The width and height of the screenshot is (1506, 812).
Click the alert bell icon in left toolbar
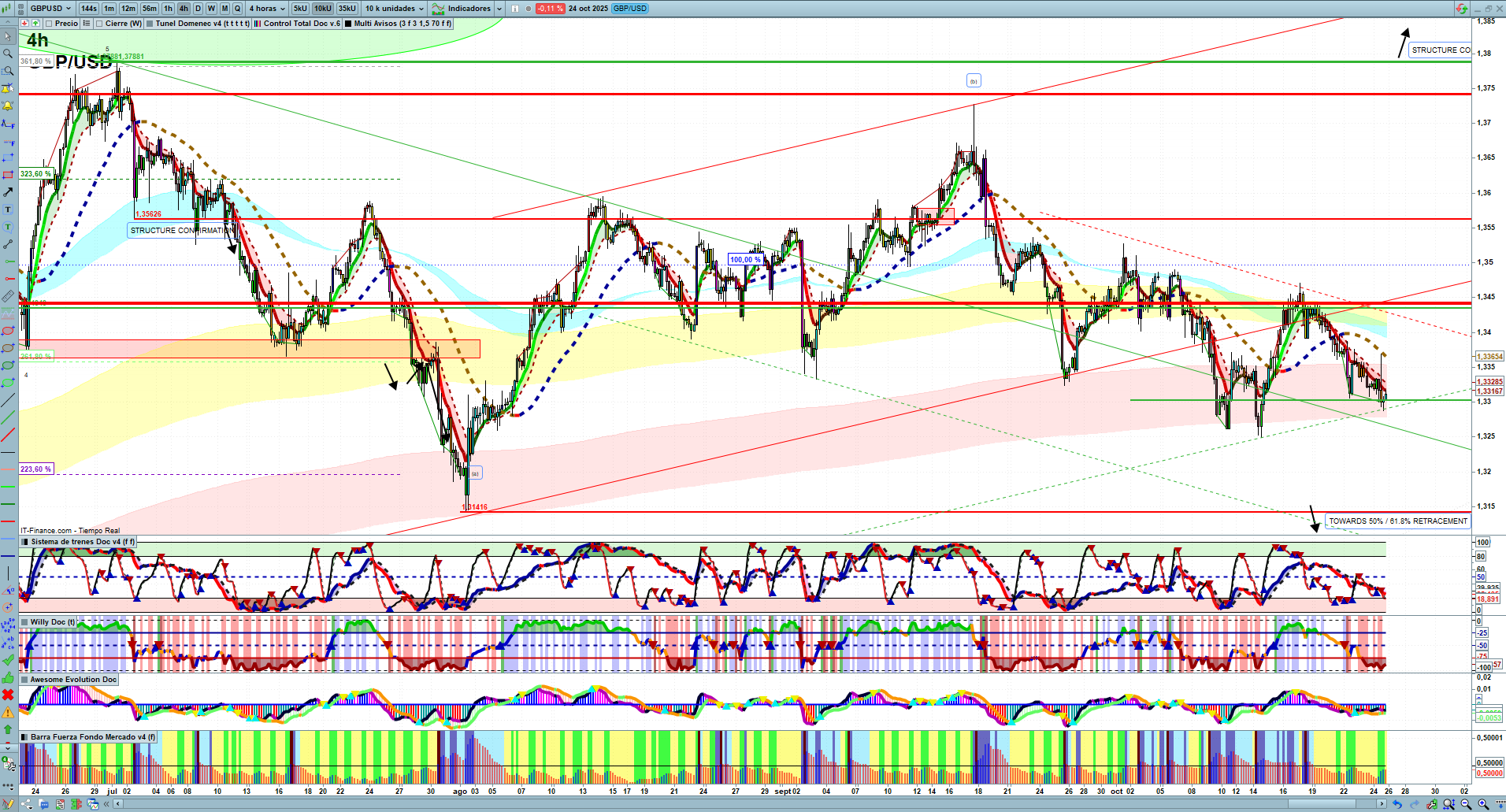8,106
